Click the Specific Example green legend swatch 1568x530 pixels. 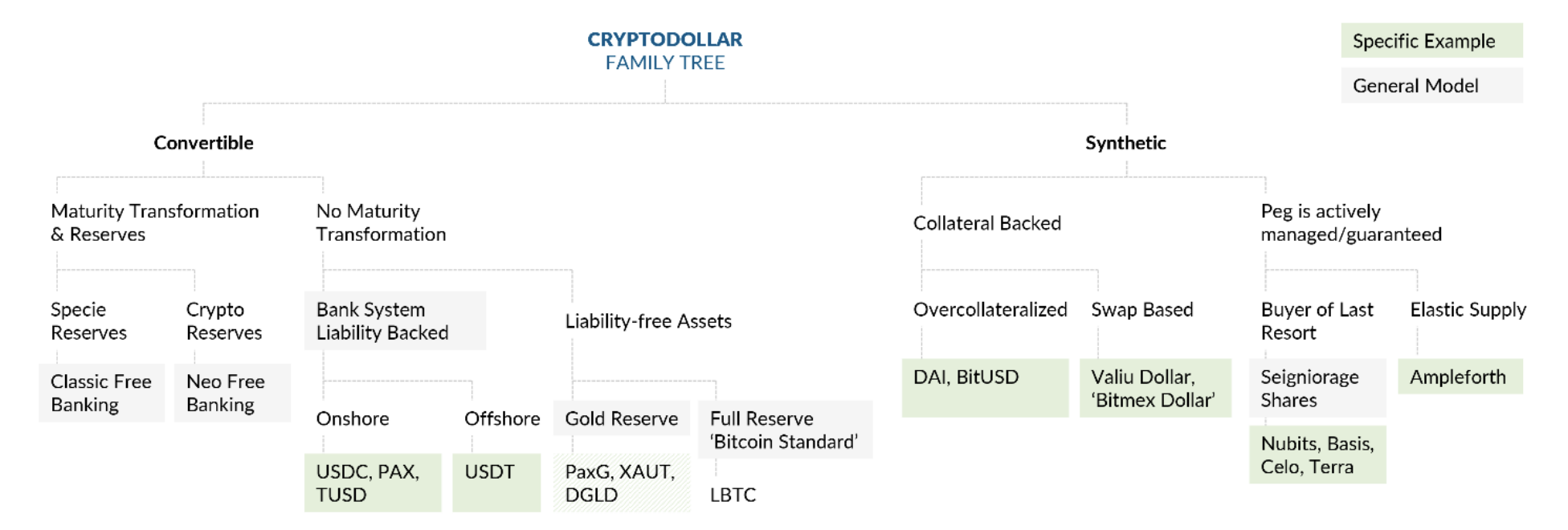(x=1431, y=41)
